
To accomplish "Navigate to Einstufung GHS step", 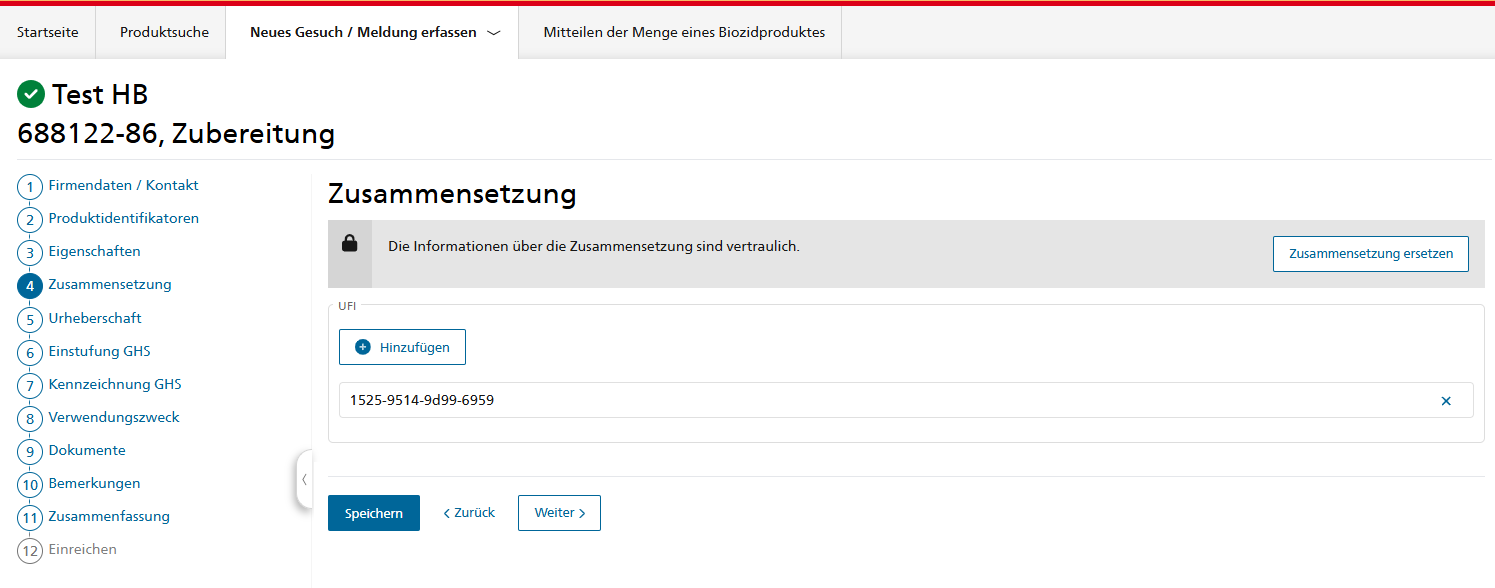I will (99, 351).
